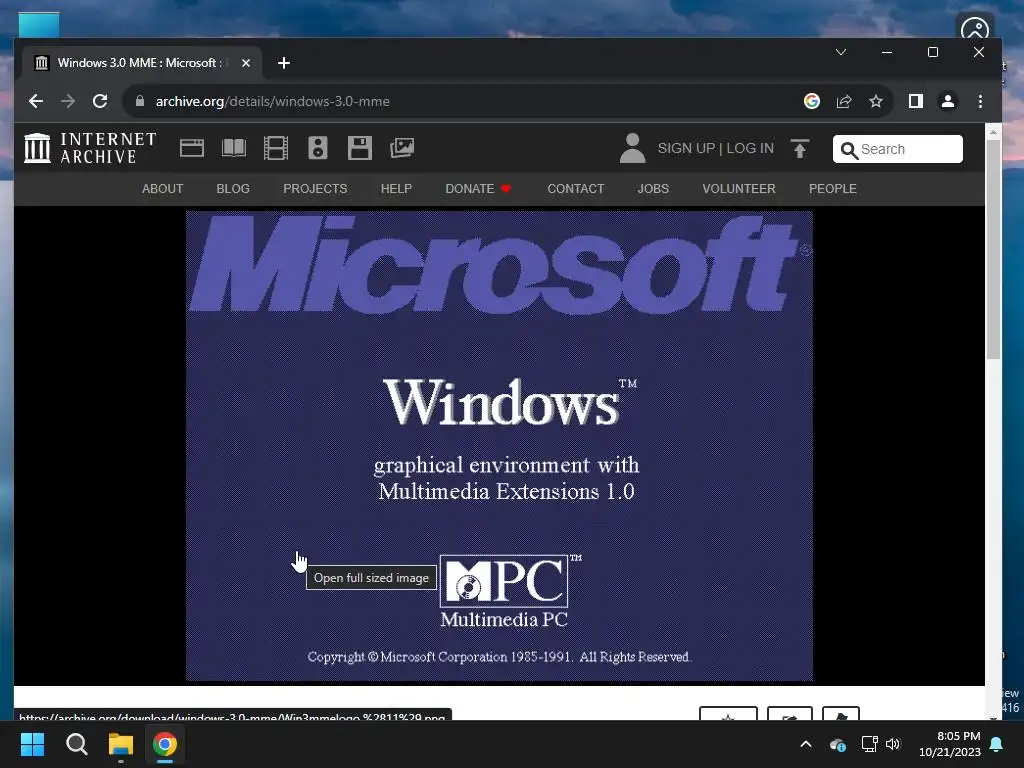
Task: Open the Chrome profile icon
Action: click(x=948, y=101)
